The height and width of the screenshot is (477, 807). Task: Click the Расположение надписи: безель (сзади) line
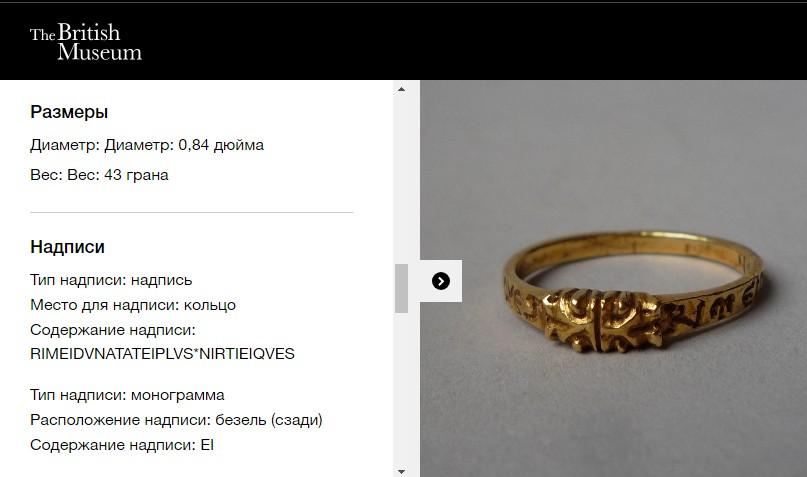point(176,420)
